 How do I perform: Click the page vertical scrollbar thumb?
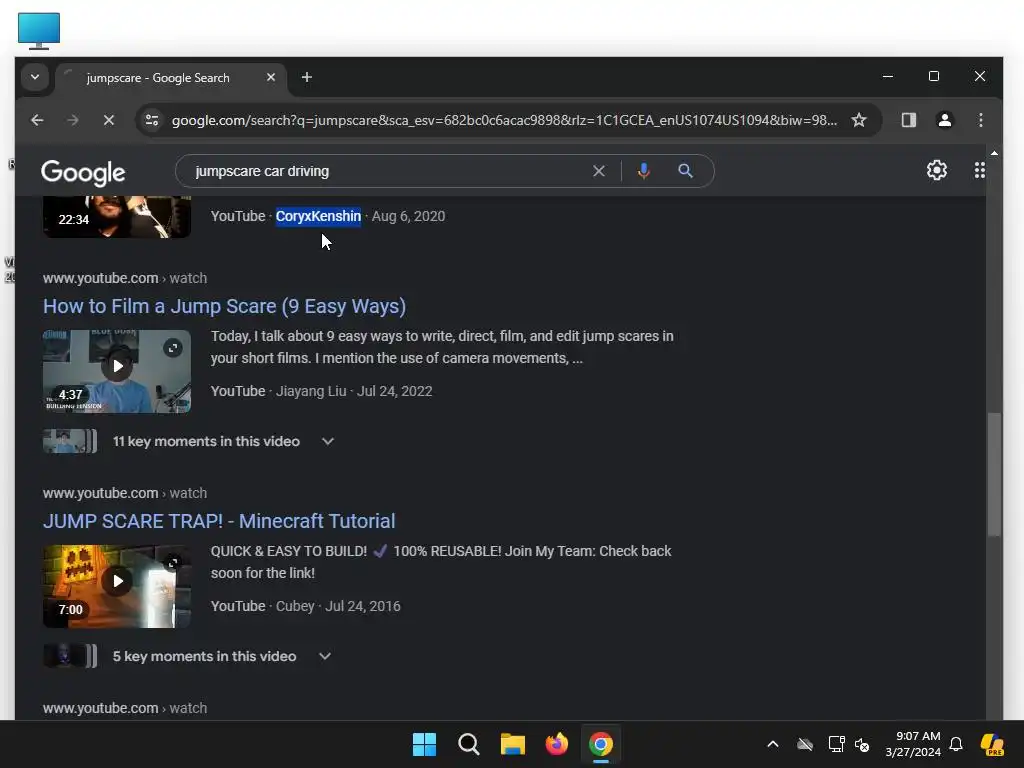pos(993,474)
